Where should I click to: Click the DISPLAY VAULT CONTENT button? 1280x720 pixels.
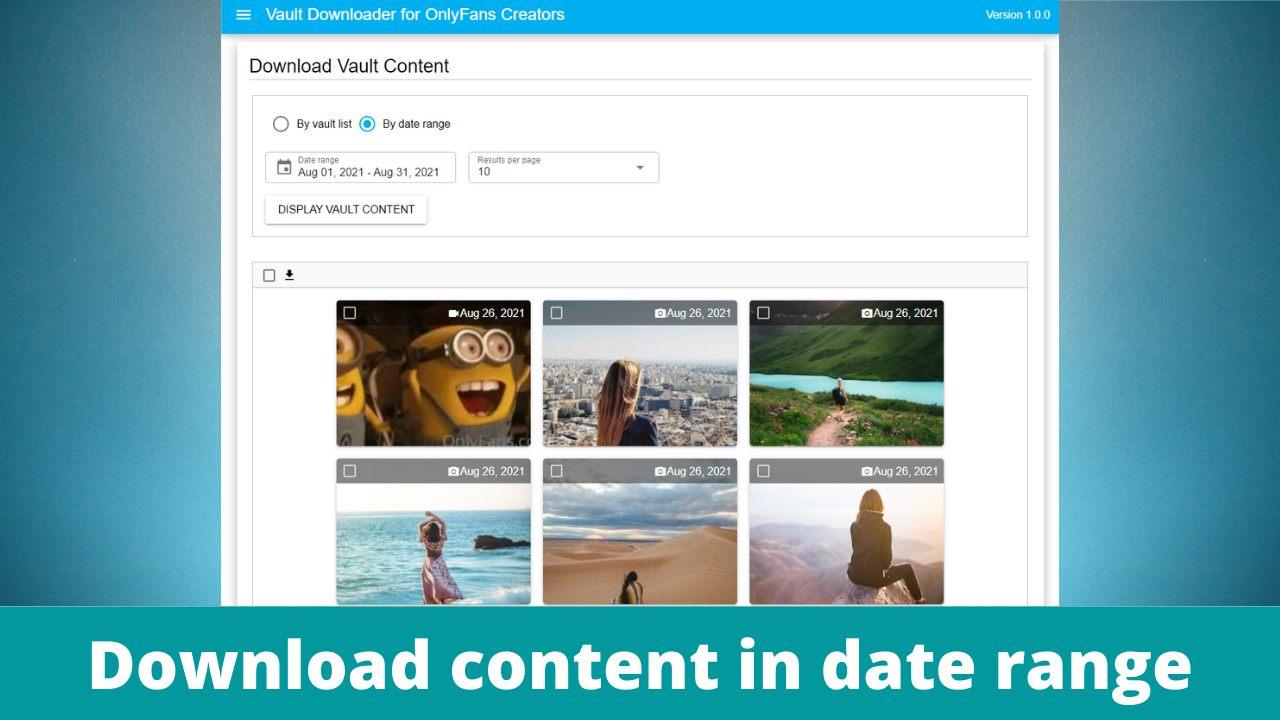[346, 209]
